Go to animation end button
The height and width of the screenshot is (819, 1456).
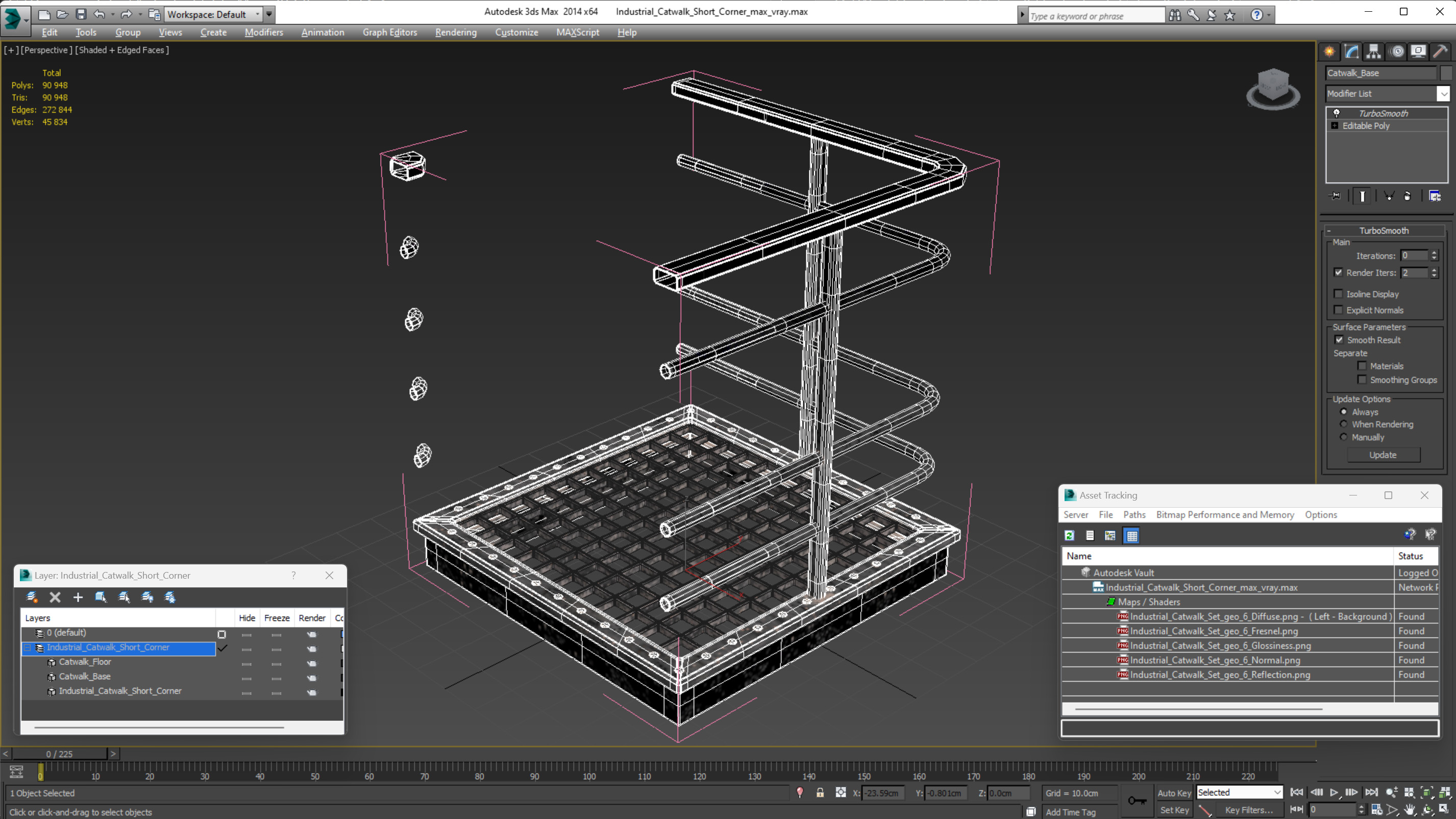(x=1371, y=792)
